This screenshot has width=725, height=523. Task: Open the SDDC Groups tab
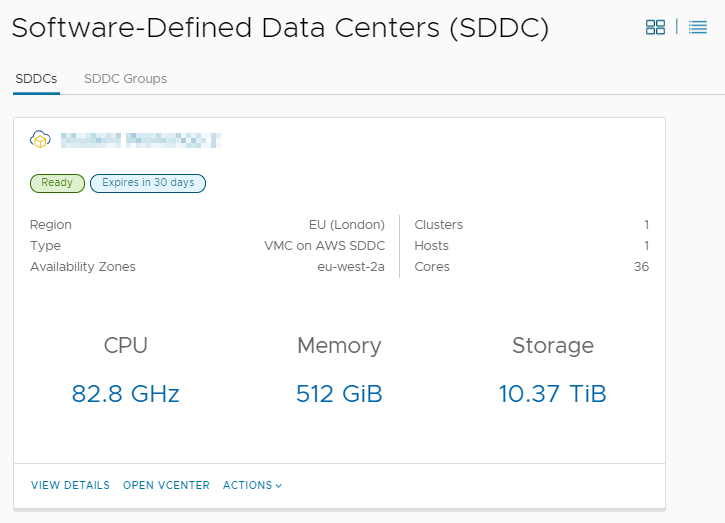click(x=125, y=79)
